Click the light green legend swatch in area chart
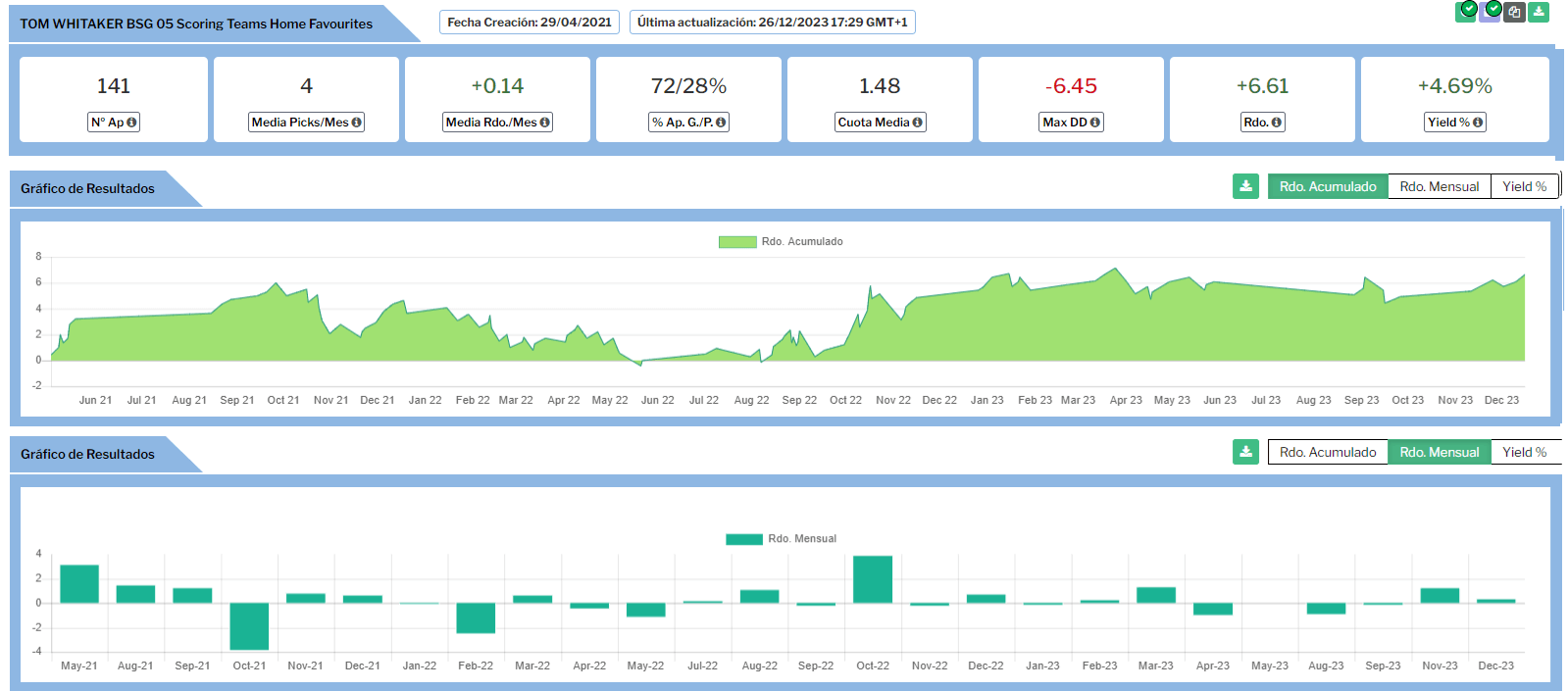This screenshot has width=1568, height=691. coord(737,242)
